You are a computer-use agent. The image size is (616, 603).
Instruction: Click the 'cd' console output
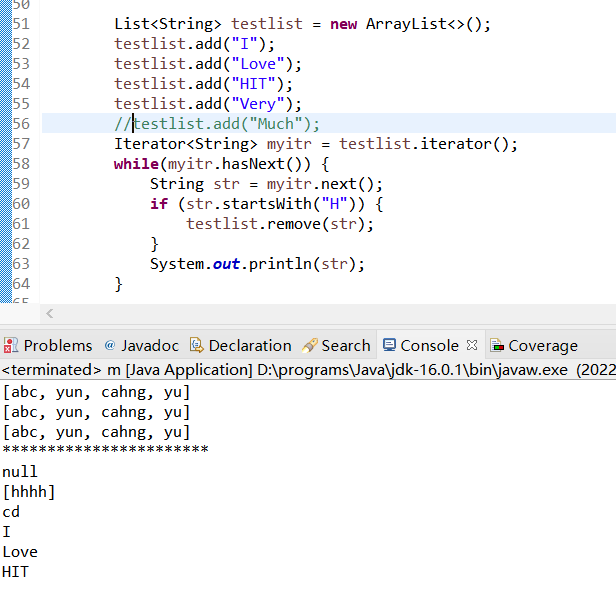11,512
